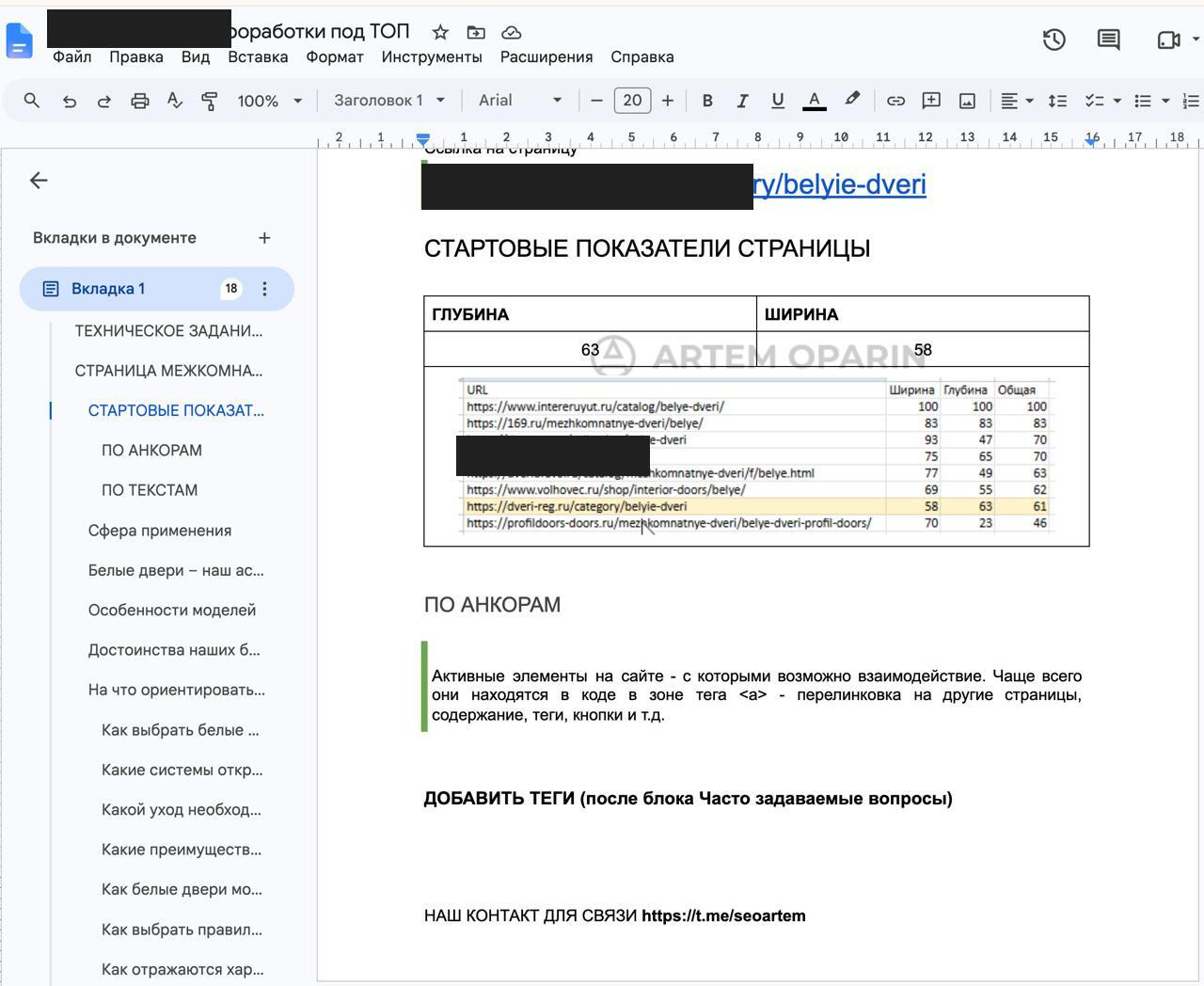Open version history clock icon
The image size is (1204, 986).
point(1053,40)
